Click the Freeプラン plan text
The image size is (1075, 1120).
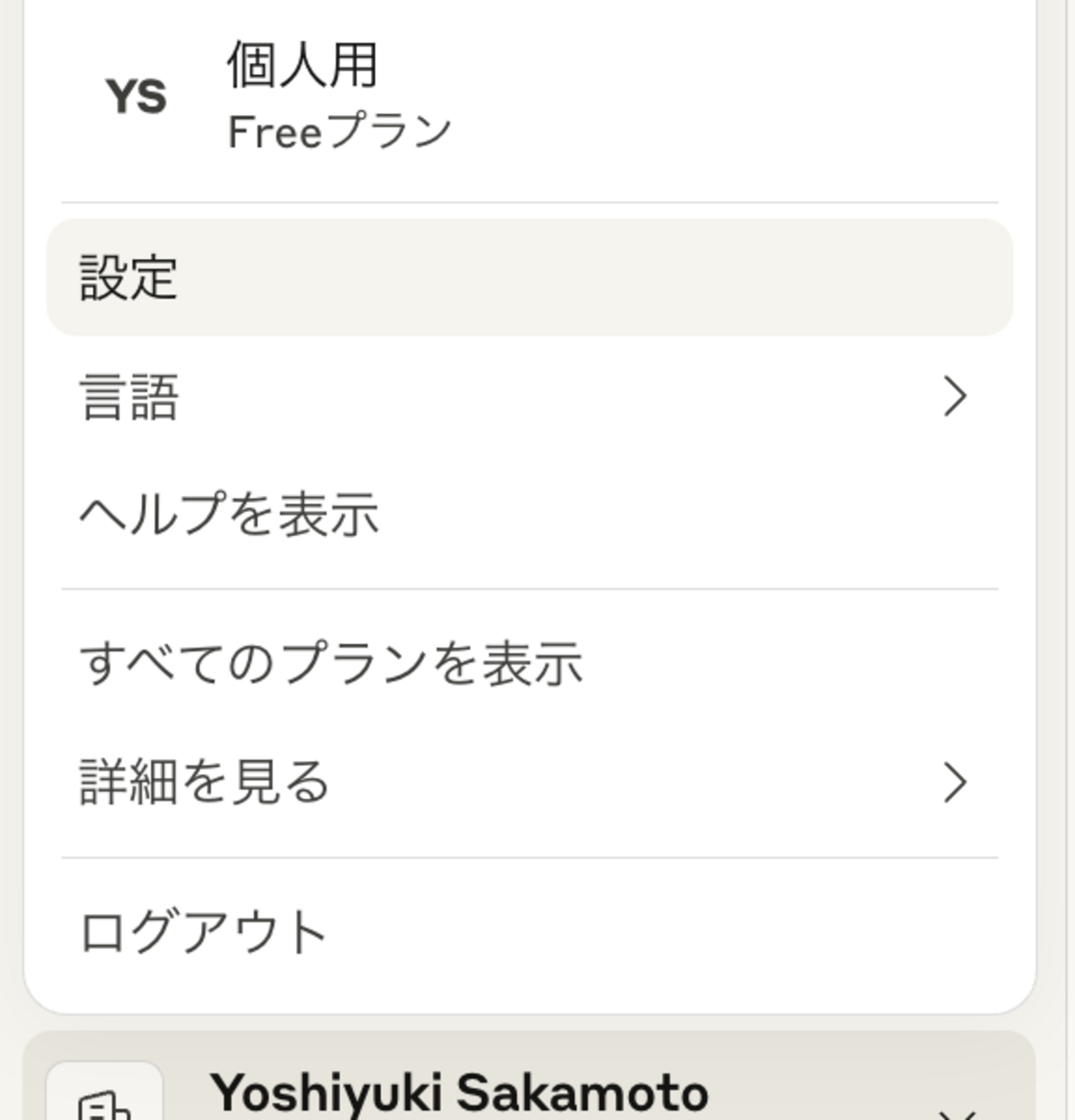click(339, 132)
